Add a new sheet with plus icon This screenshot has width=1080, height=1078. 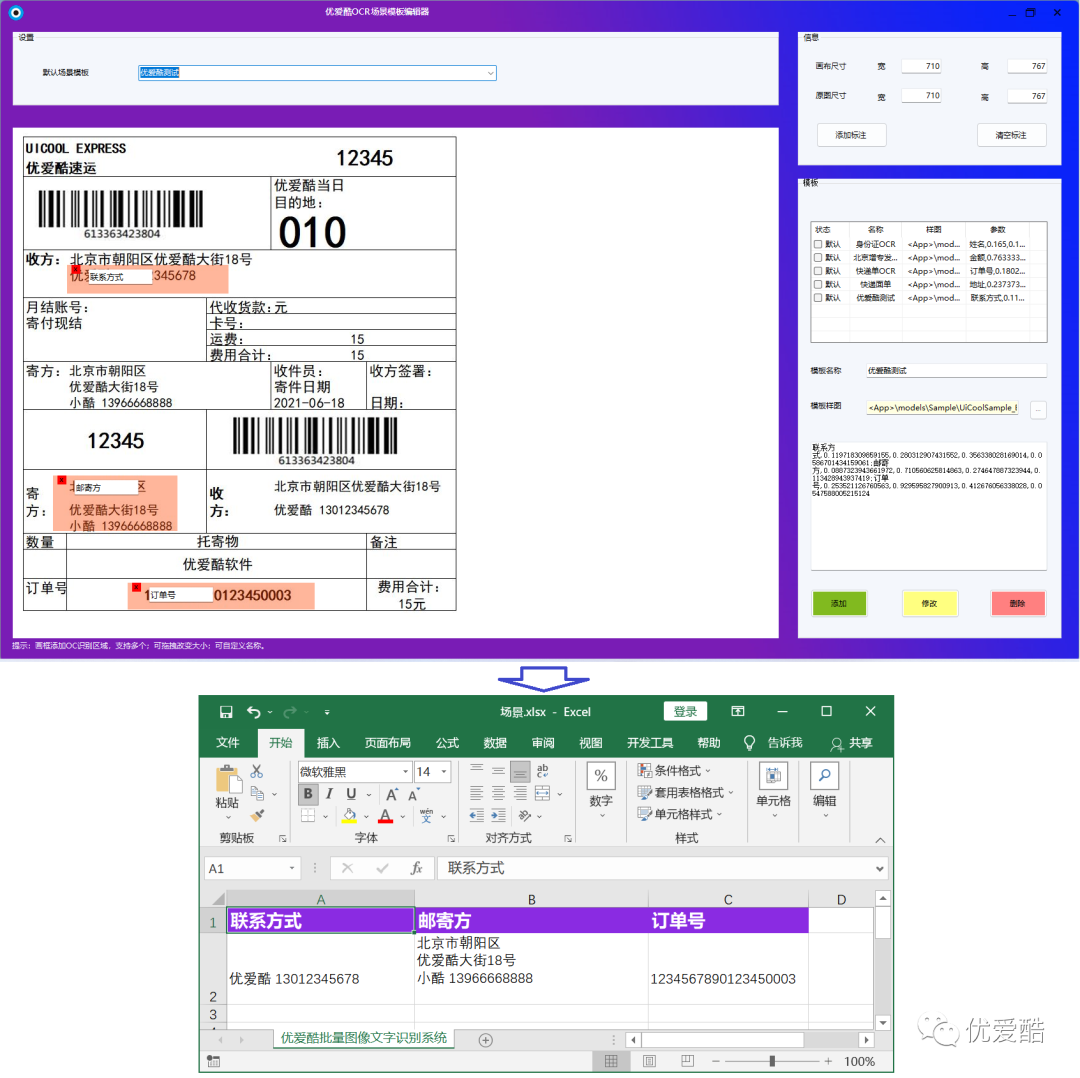point(486,1040)
